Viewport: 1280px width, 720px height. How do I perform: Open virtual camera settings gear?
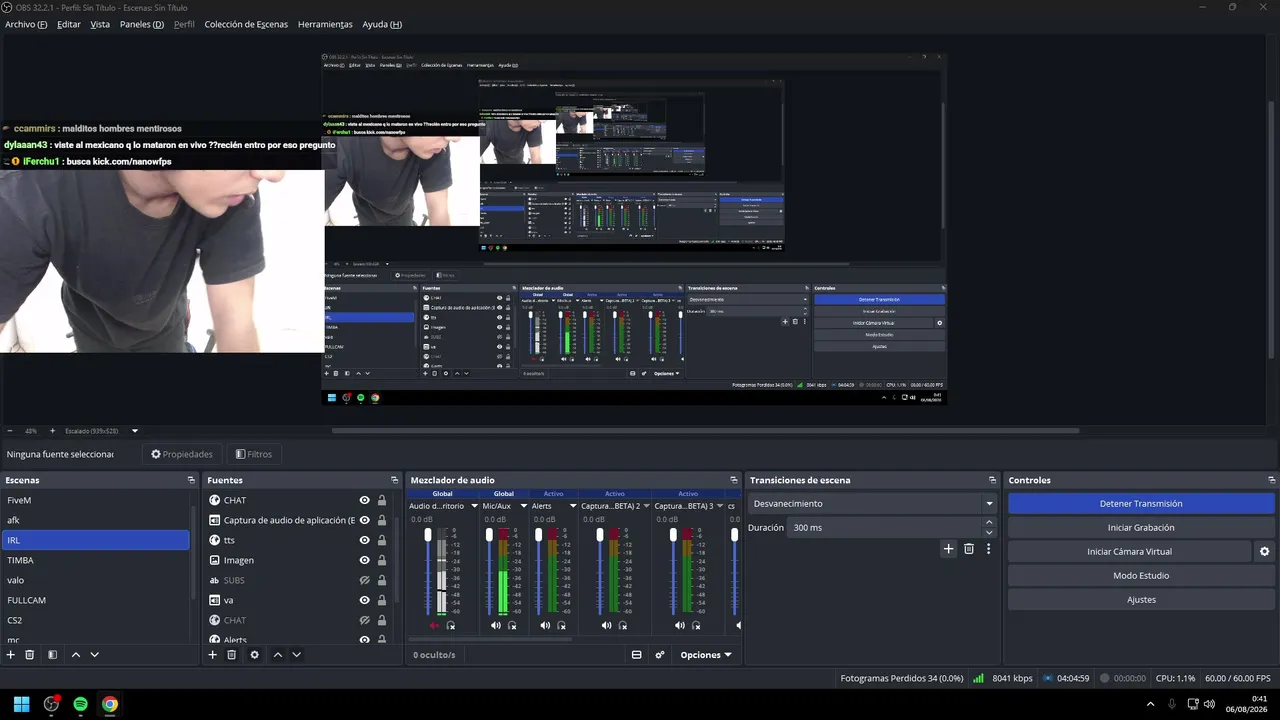click(x=1265, y=552)
